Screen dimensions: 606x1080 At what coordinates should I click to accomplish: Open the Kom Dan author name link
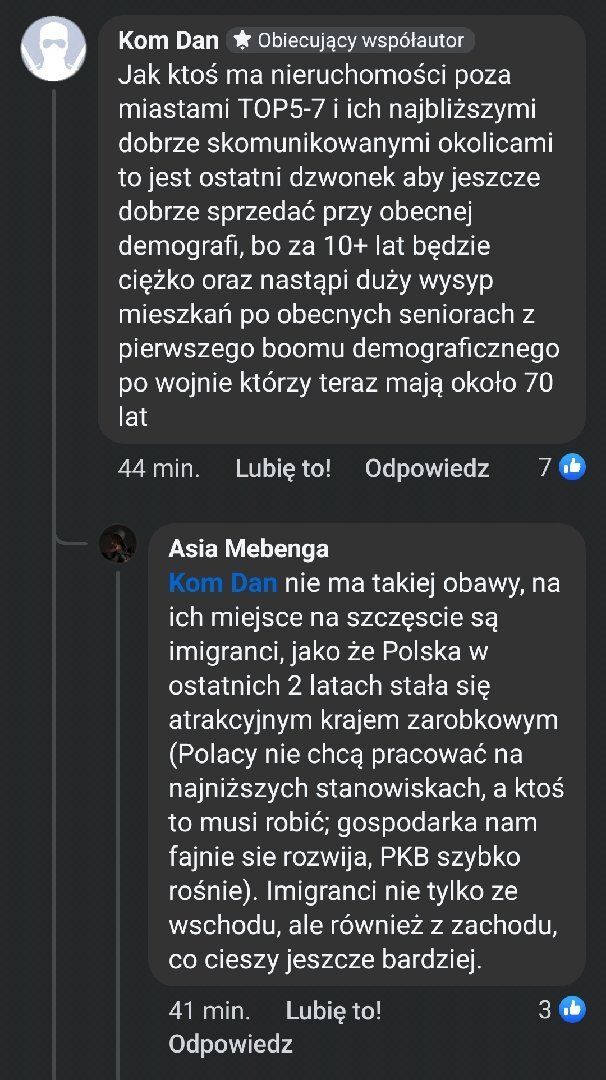tap(168, 41)
